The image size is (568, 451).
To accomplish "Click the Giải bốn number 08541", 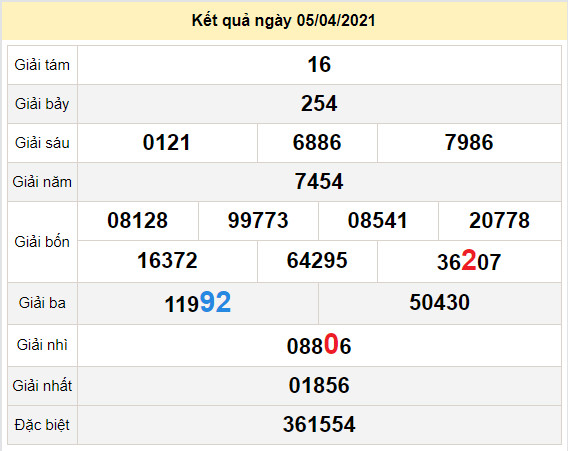I will [378, 220].
